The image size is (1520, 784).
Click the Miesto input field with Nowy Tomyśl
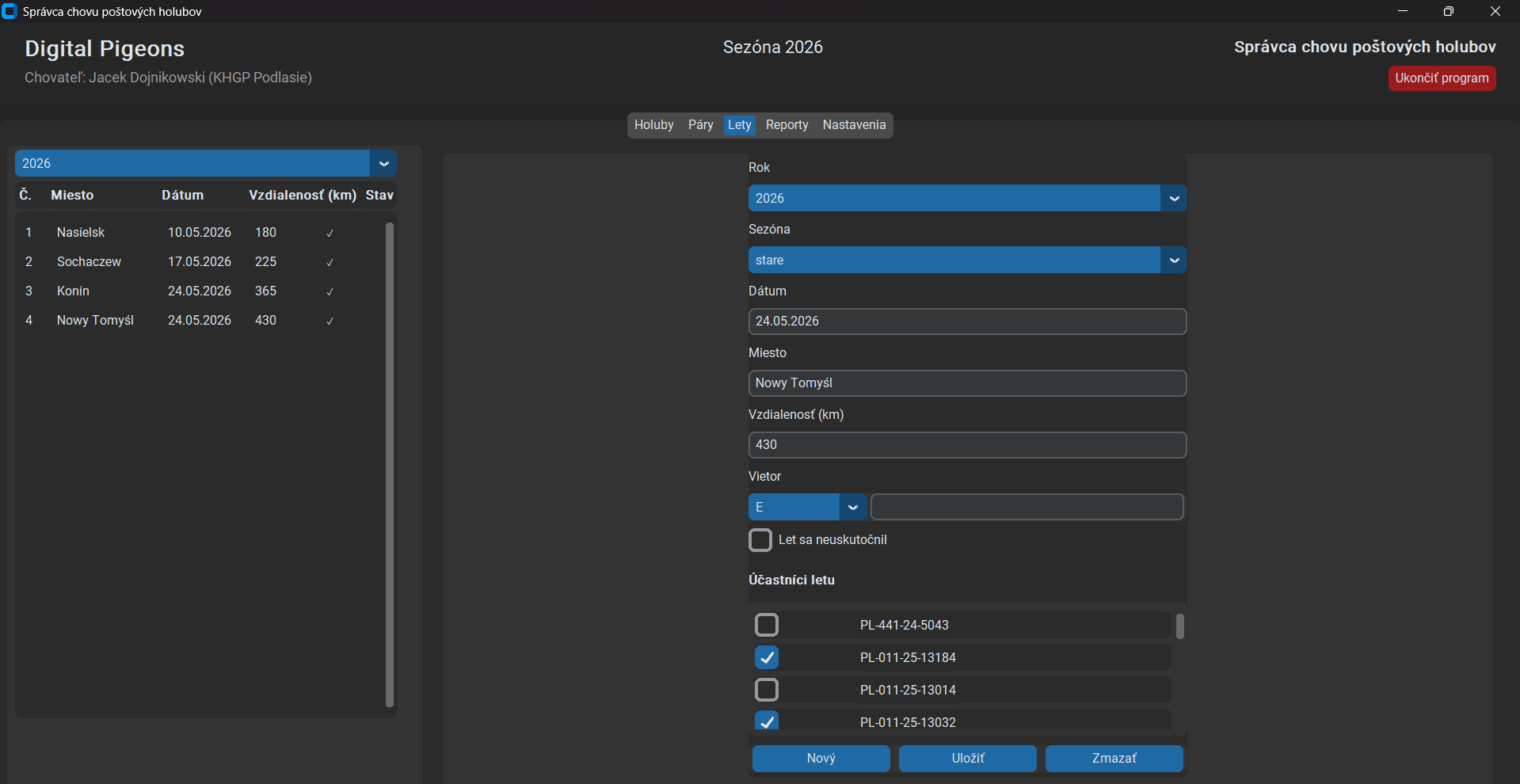[967, 383]
